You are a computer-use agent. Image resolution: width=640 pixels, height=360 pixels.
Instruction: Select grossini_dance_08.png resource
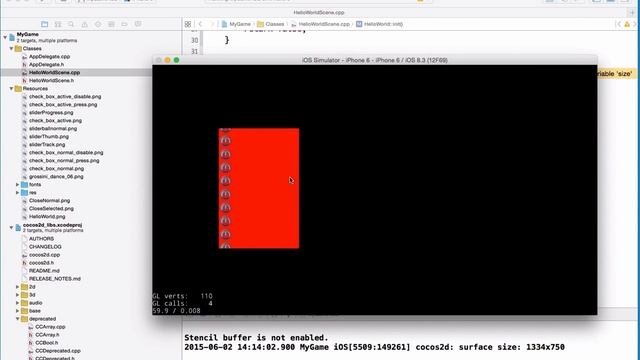[x=56, y=177]
